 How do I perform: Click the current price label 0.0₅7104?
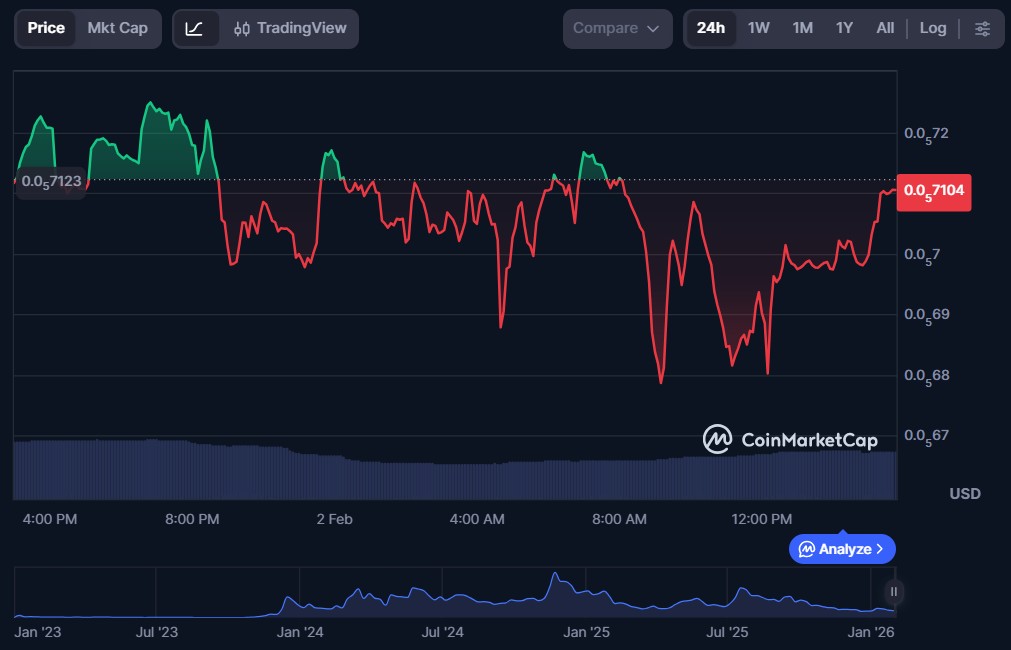click(935, 190)
